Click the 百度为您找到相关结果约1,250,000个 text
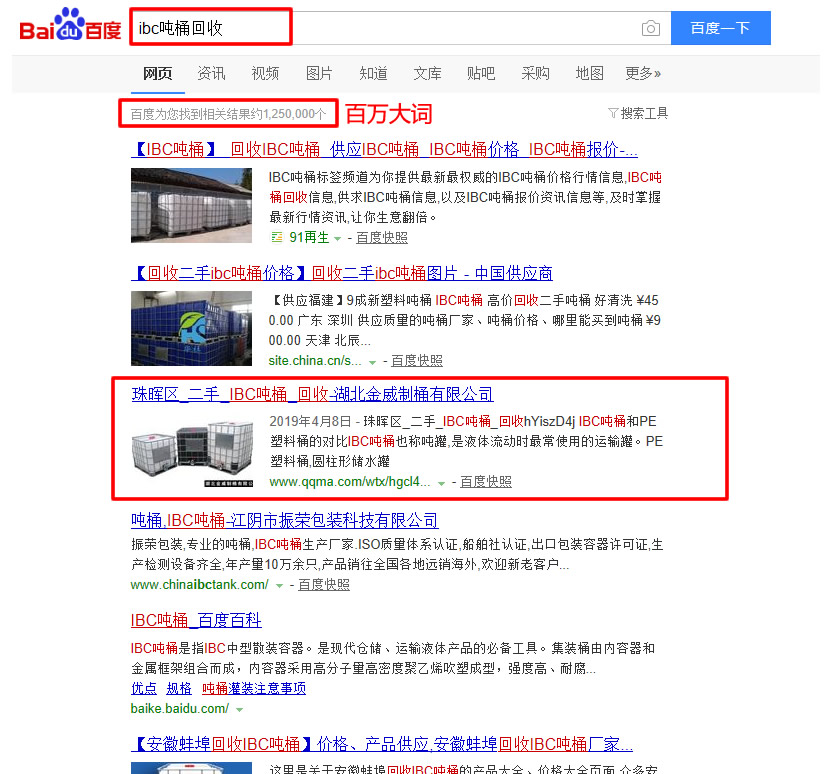The width and height of the screenshot is (828, 774). [x=228, y=114]
